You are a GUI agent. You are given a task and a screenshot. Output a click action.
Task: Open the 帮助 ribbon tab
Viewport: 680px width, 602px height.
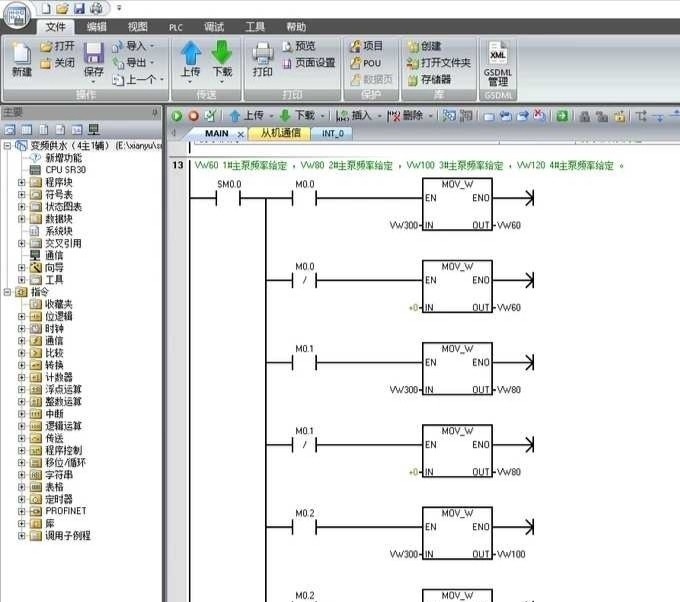pyautogui.click(x=296, y=27)
